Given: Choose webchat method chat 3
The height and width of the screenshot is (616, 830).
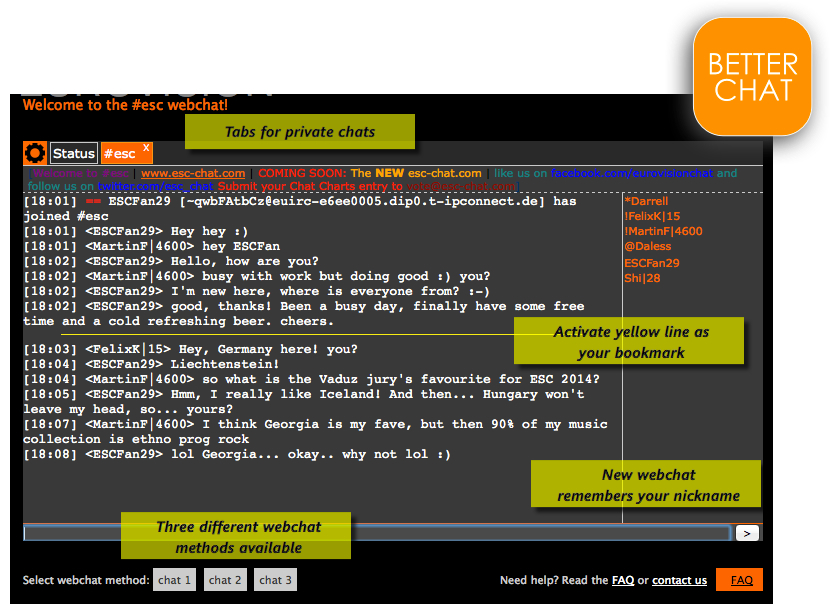Looking at the screenshot, I should click(x=275, y=580).
